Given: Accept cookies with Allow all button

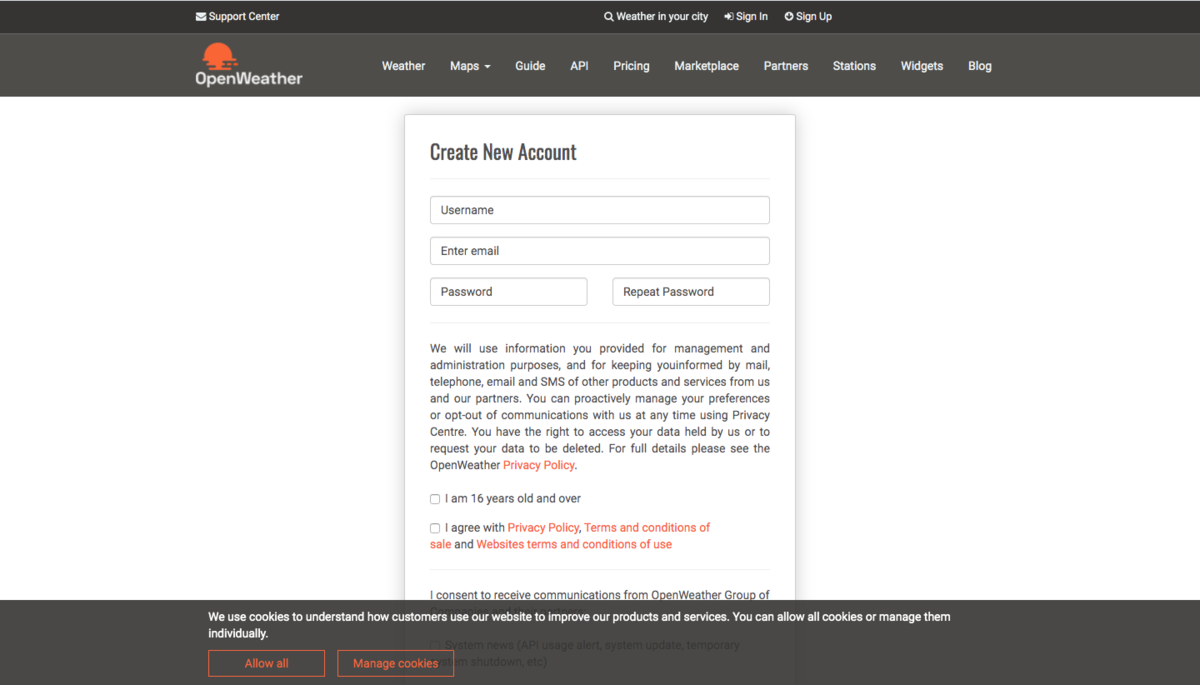Looking at the screenshot, I should (x=266, y=663).
